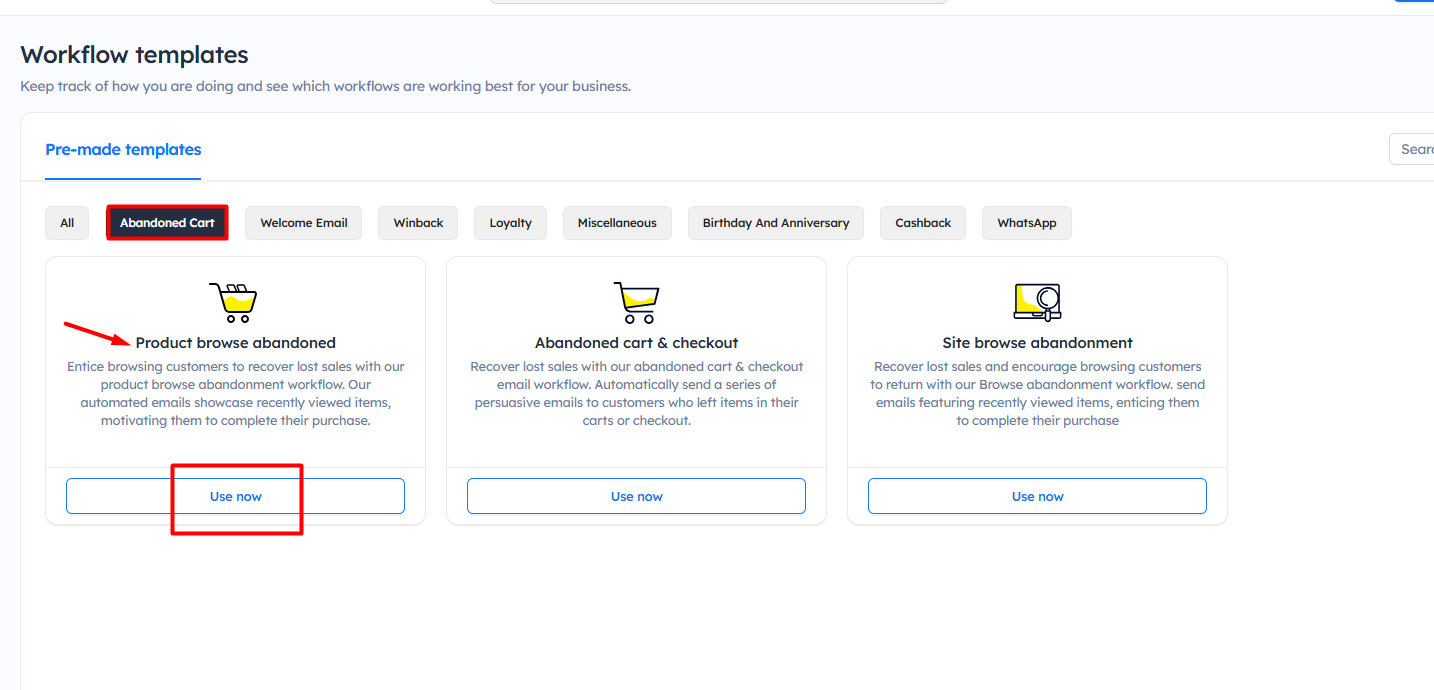Open the Pre-made templates tab
1434x690 pixels.
(x=123, y=150)
